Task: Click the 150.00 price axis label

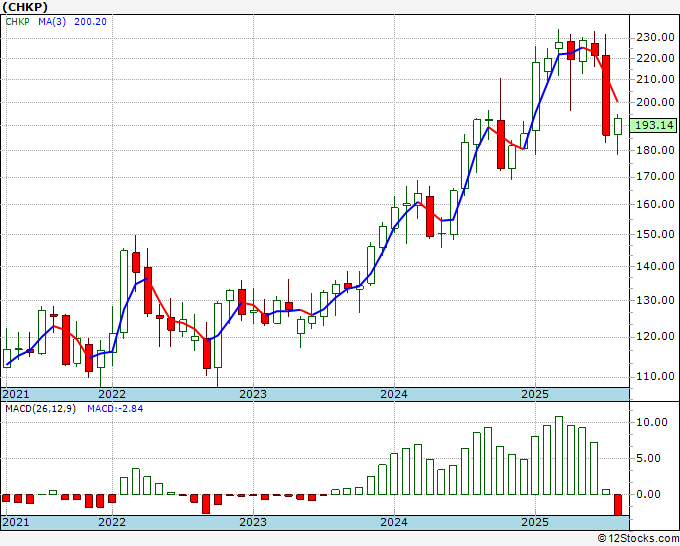Action: point(655,234)
